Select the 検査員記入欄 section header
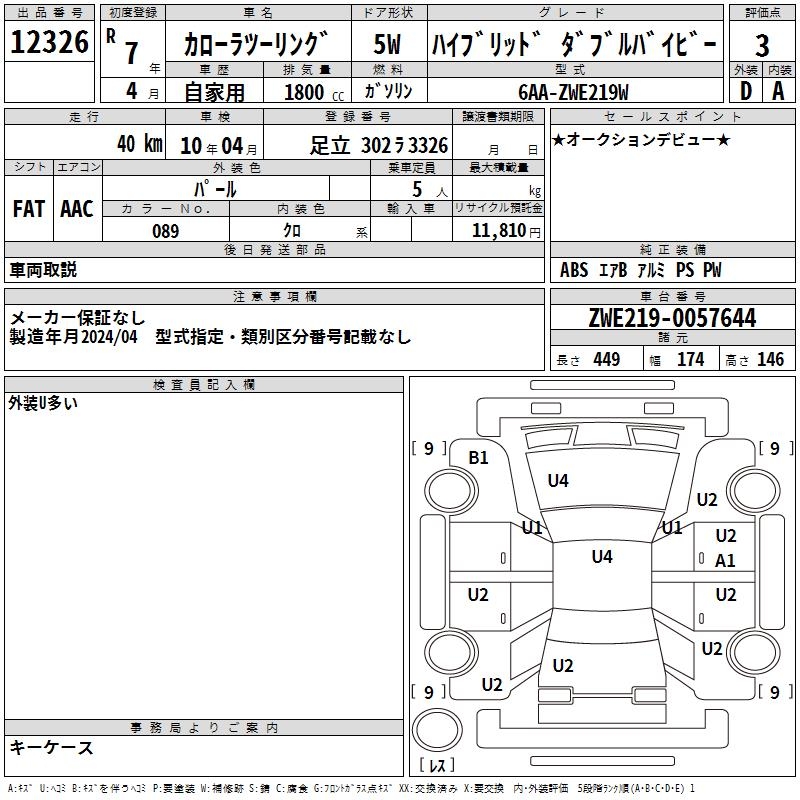800x800 pixels. 204,385
